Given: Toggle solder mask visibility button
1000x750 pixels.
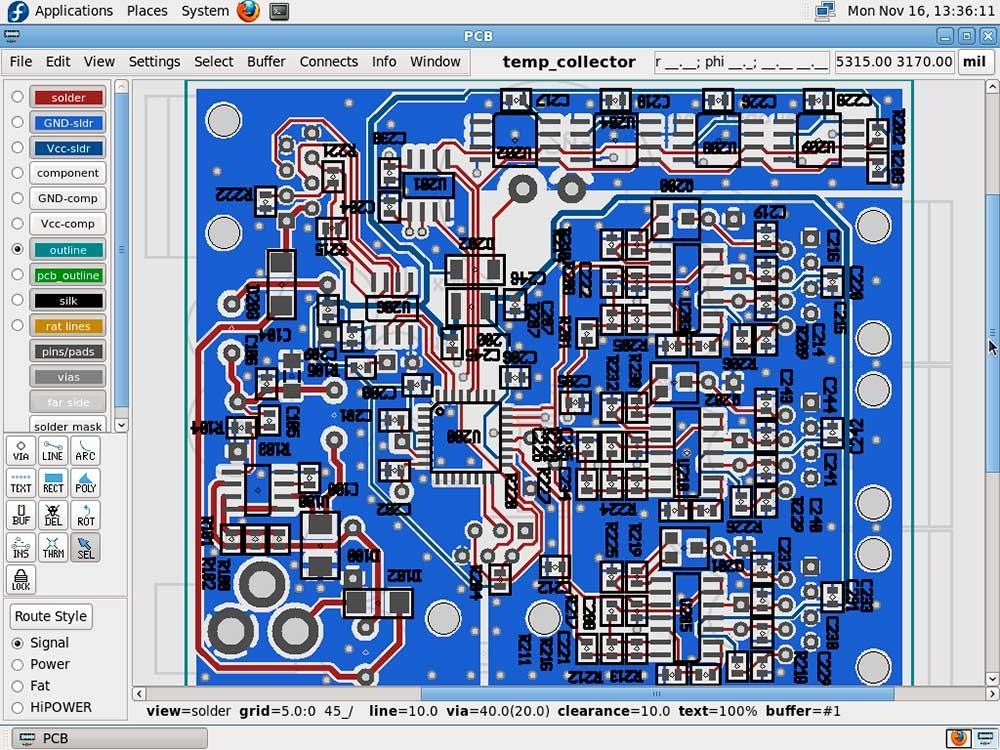Looking at the screenshot, I should [x=68, y=425].
